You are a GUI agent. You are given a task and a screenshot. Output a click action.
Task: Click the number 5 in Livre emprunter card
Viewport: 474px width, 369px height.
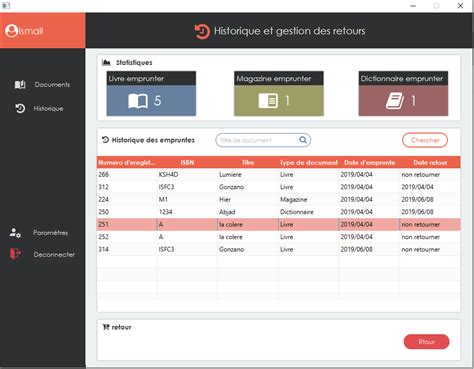(157, 101)
